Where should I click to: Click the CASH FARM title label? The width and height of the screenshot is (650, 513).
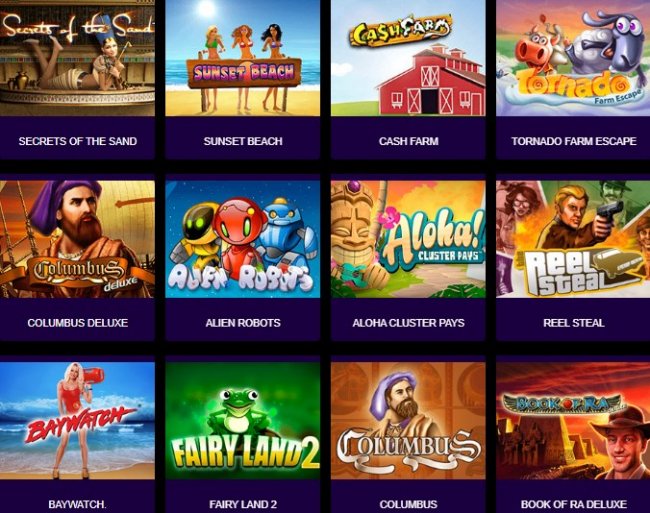(x=408, y=141)
